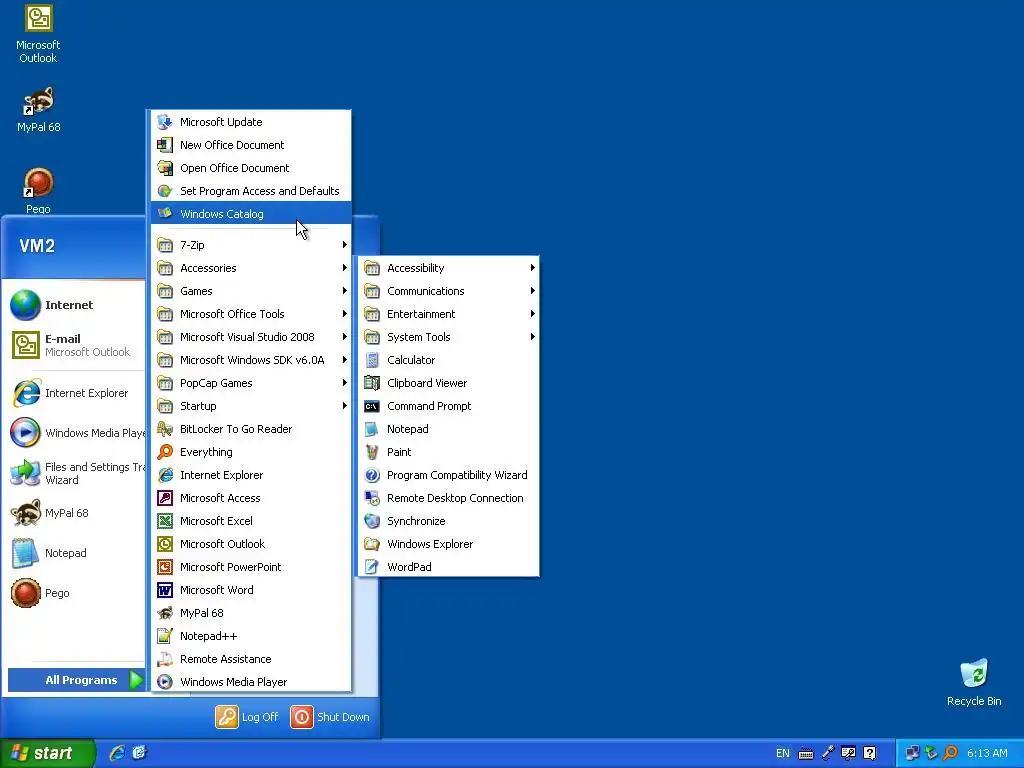Open Internet pinned item in Start menu
Screen dimensions: 1024x768
(x=76, y=305)
